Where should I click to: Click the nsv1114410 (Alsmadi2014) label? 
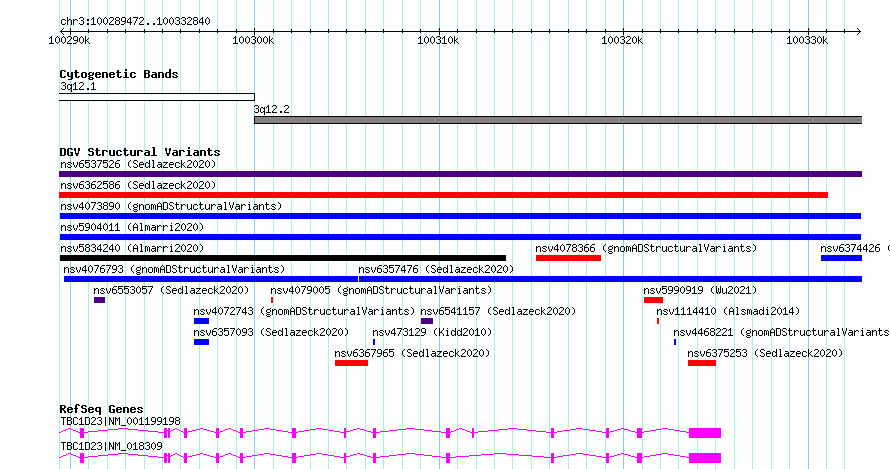(728, 311)
